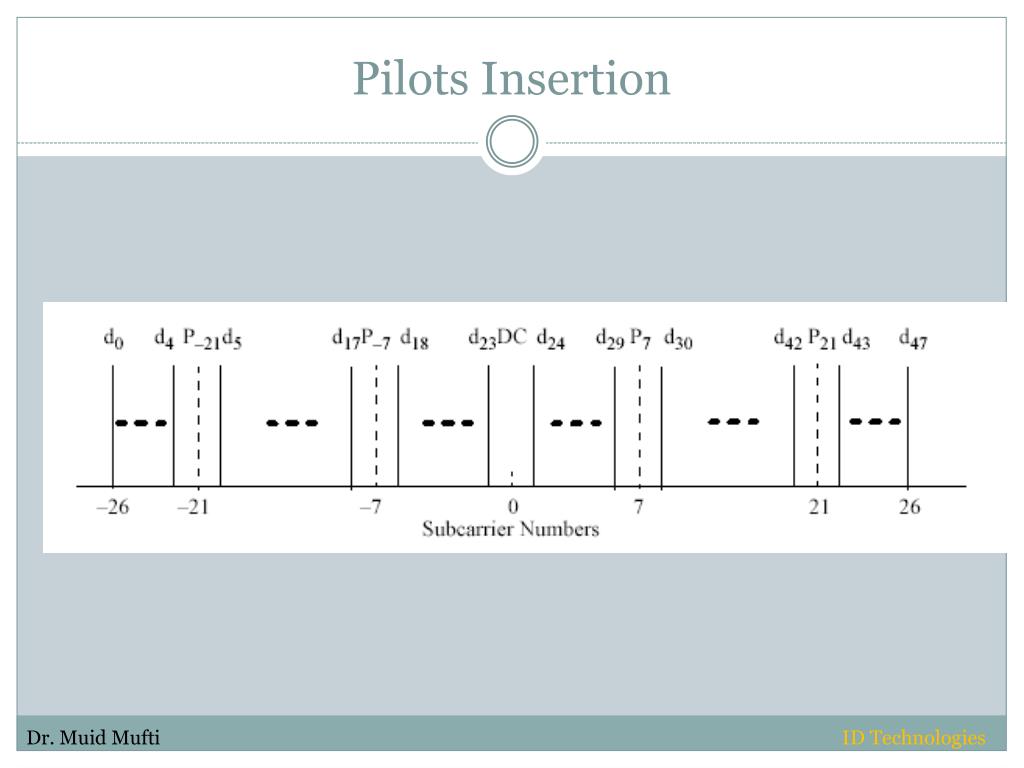Click the 26 subcarrier number
The image size is (1024, 768).
pos(910,507)
